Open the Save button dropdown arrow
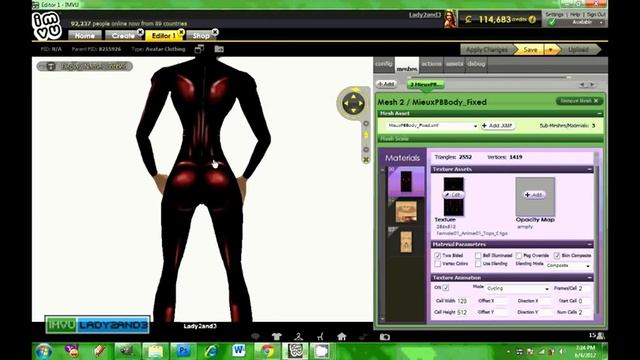 coord(551,50)
